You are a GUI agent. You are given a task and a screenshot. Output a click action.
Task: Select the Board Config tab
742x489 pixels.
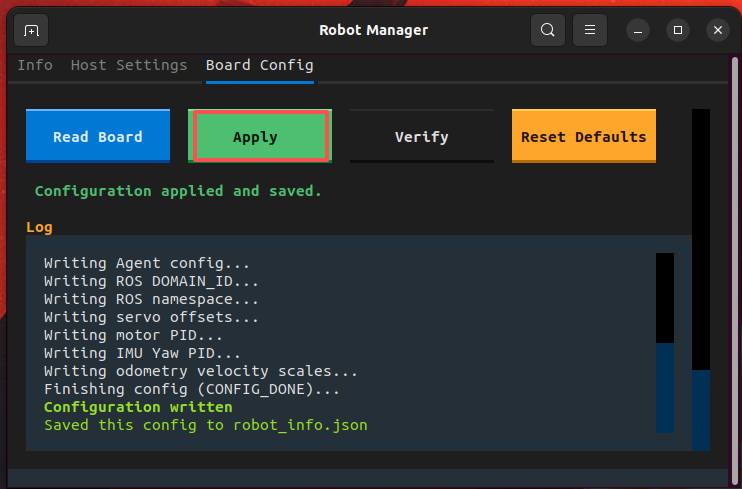tap(259, 65)
